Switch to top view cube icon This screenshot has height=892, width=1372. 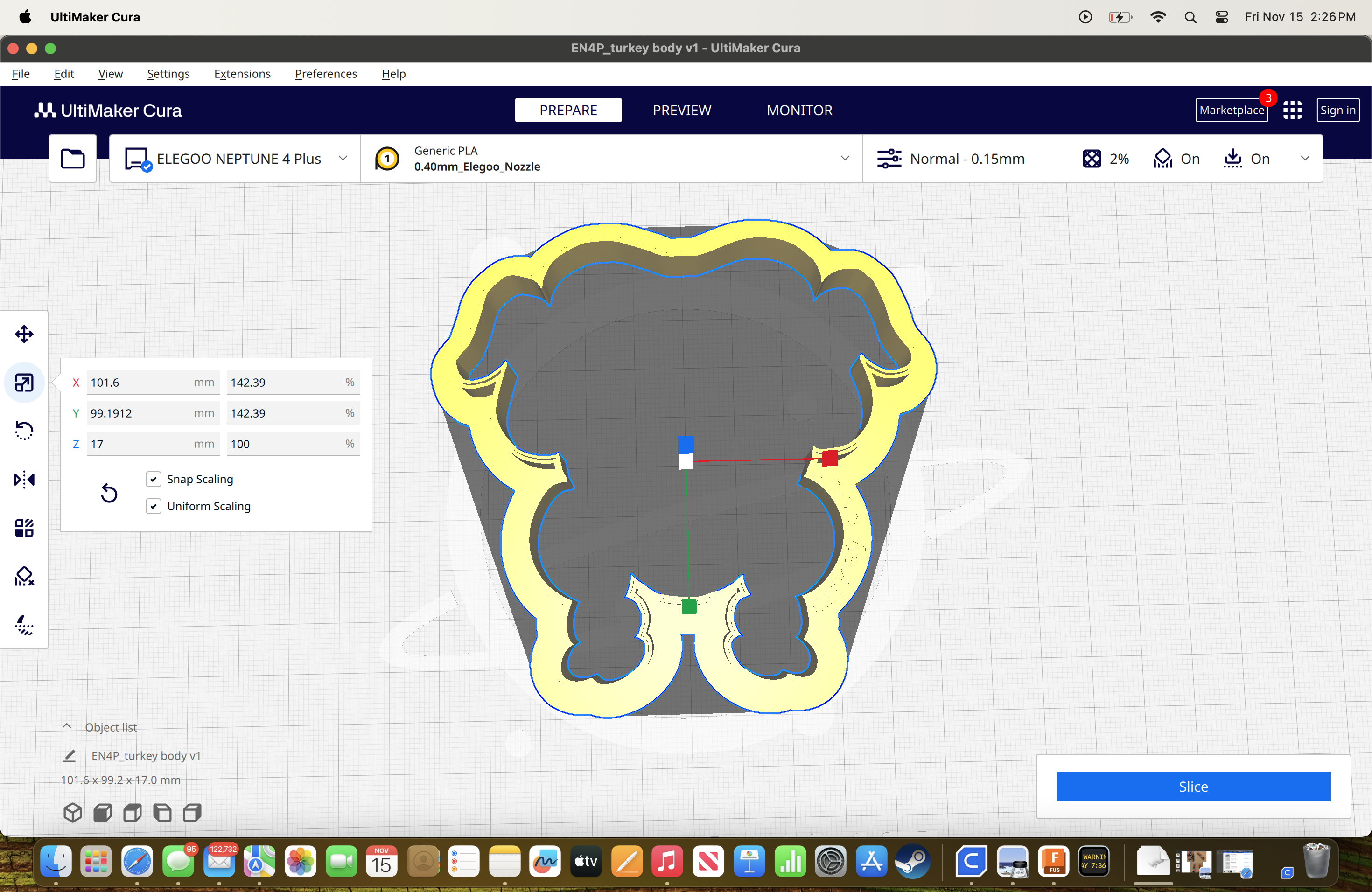click(x=133, y=813)
